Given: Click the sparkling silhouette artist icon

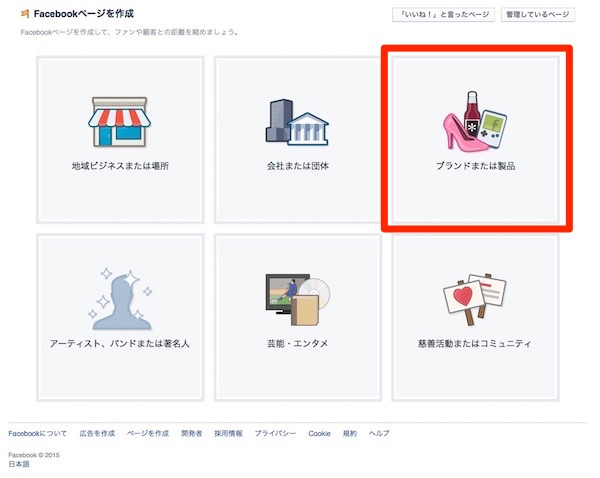Looking at the screenshot, I should pos(120,299).
